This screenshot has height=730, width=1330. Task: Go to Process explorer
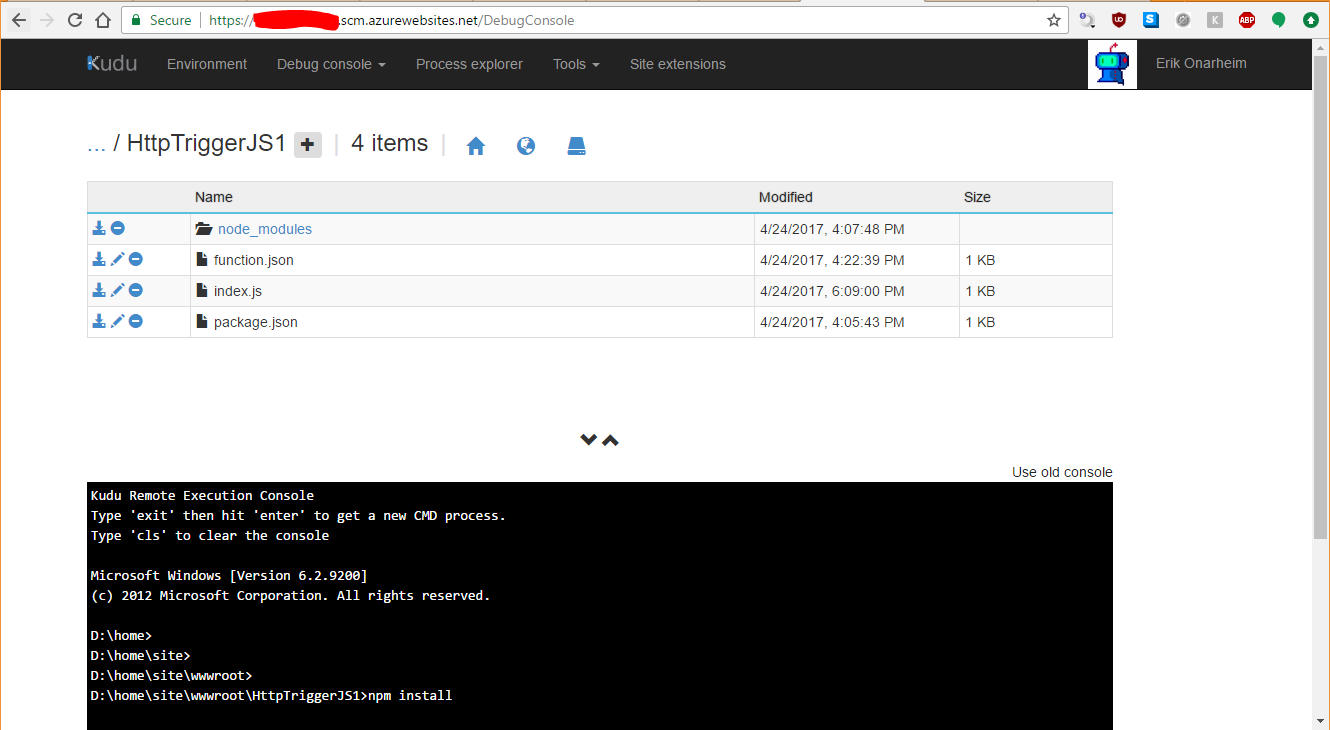coord(469,64)
